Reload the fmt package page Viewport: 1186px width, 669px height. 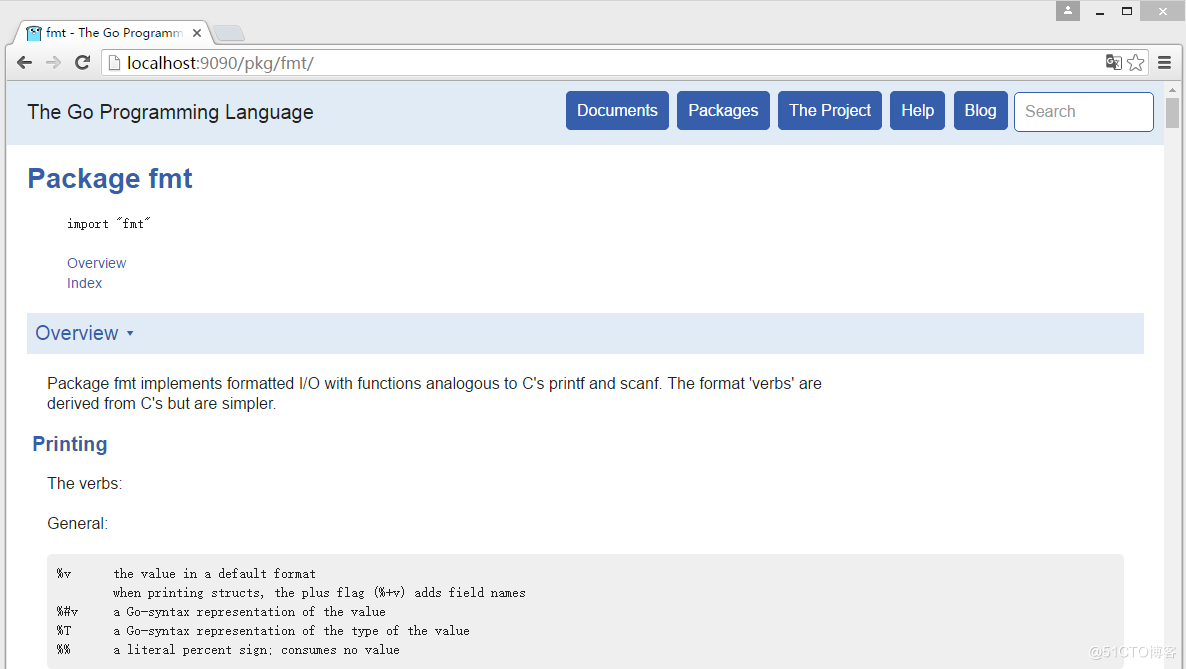(82, 63)
